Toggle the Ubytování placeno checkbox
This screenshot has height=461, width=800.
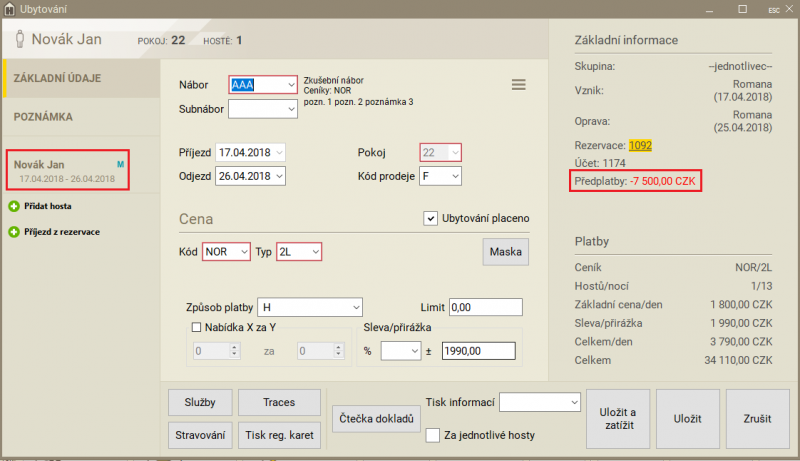[431, 218]
